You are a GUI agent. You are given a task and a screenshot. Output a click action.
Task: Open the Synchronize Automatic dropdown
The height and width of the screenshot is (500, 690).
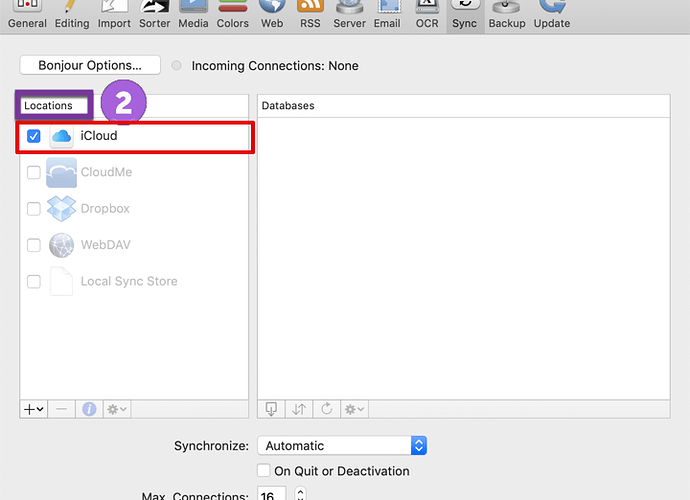342,445
